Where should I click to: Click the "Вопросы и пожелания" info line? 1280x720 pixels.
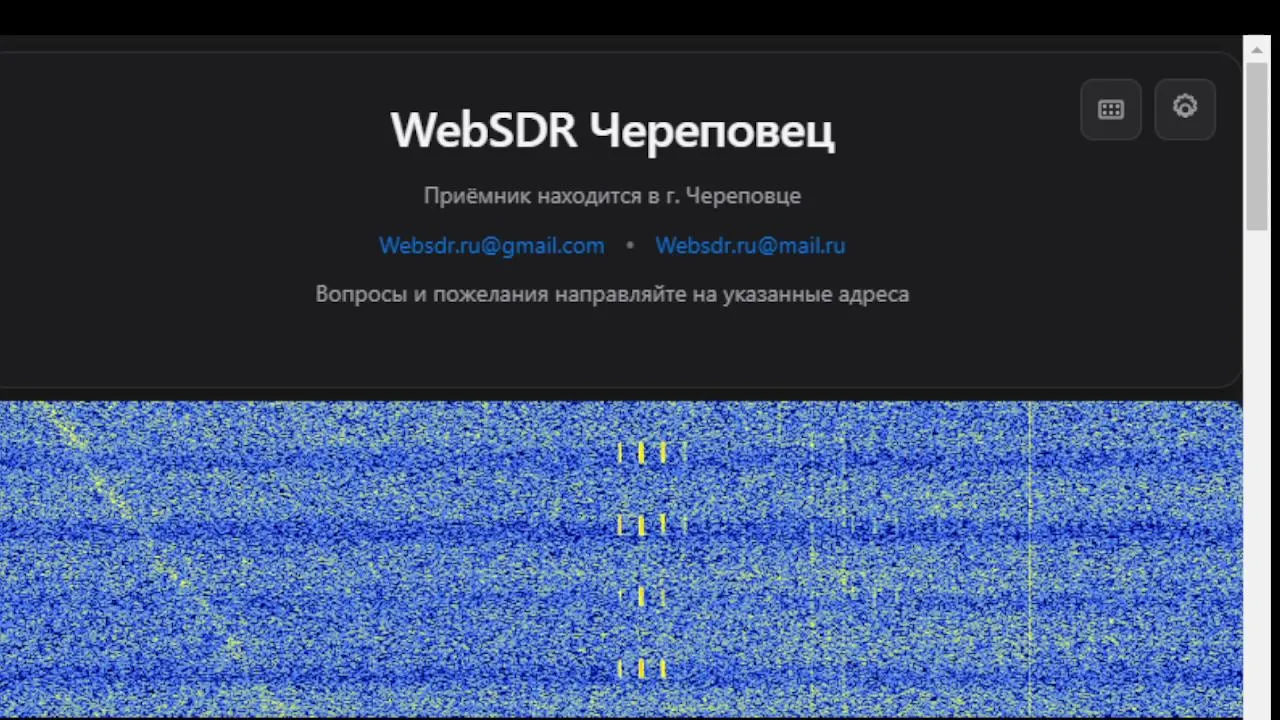tap(612, 294)
